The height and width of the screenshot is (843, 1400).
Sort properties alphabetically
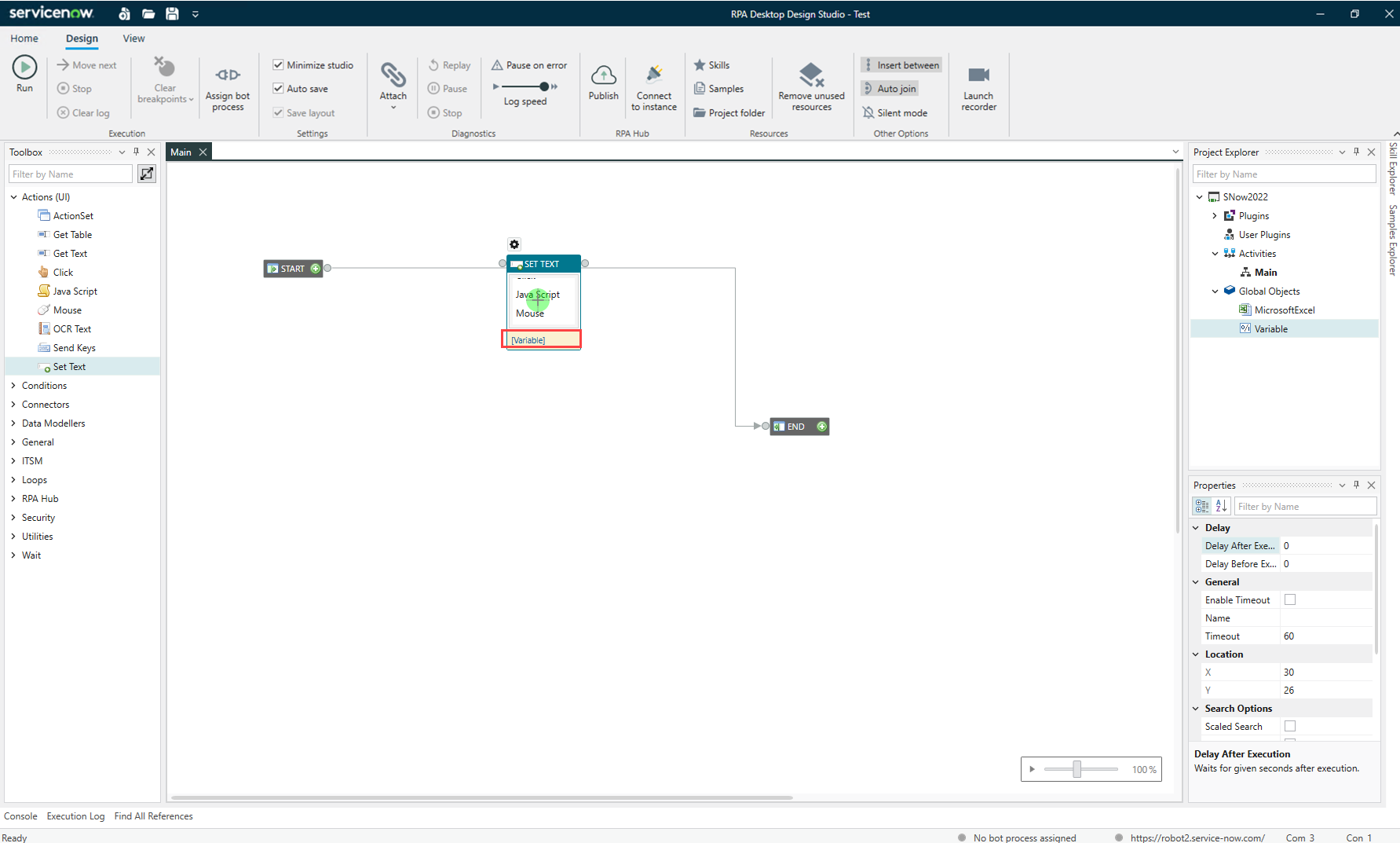(1221, 507)
